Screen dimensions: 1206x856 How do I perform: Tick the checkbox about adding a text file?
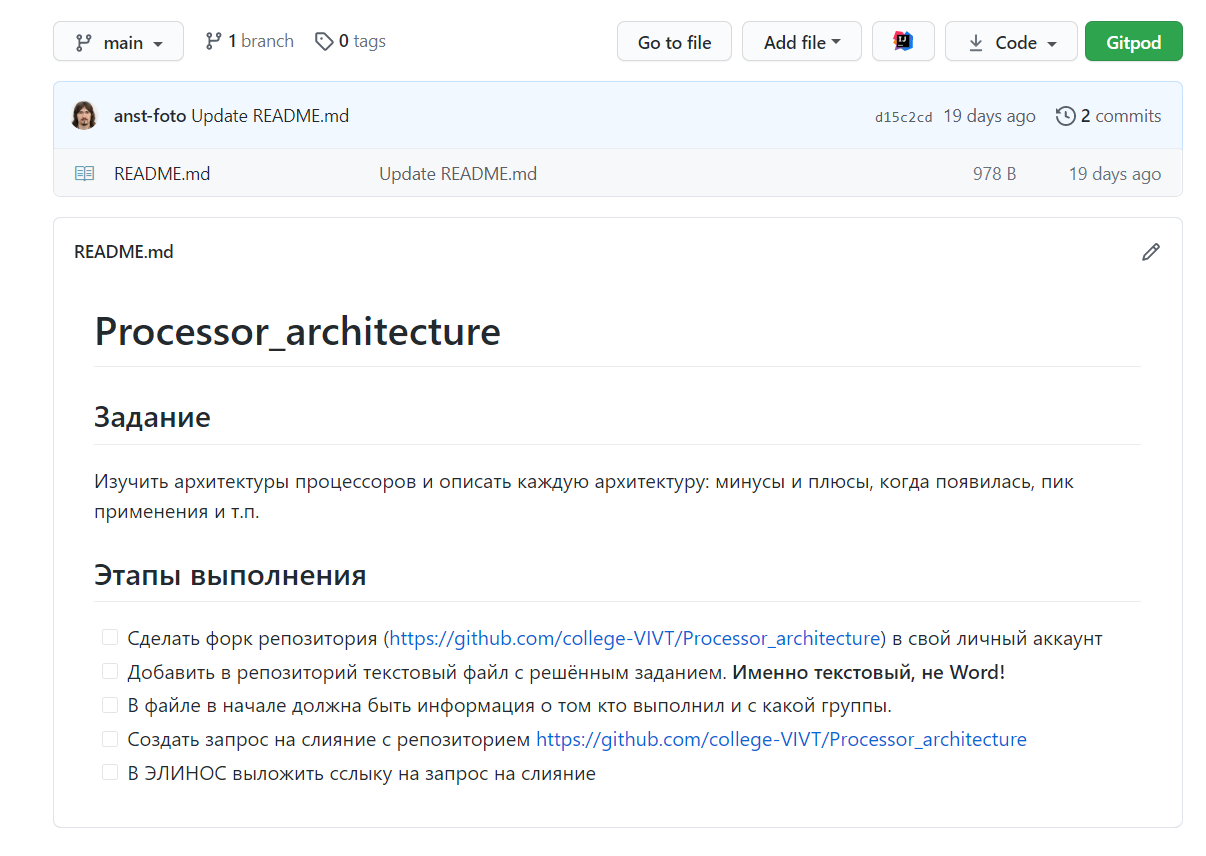(x=109, y=671)
